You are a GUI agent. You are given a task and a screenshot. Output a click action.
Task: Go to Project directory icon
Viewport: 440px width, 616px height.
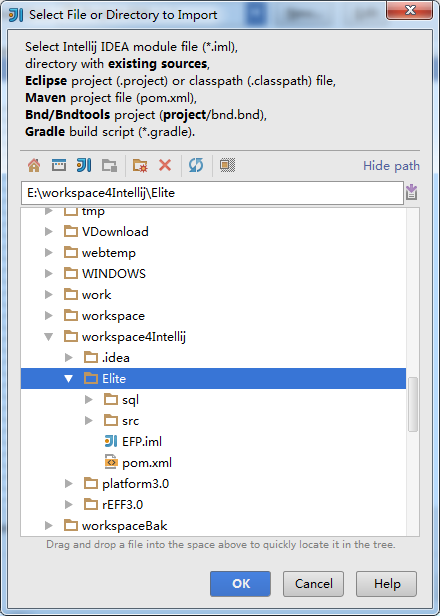tap(84, 165)
